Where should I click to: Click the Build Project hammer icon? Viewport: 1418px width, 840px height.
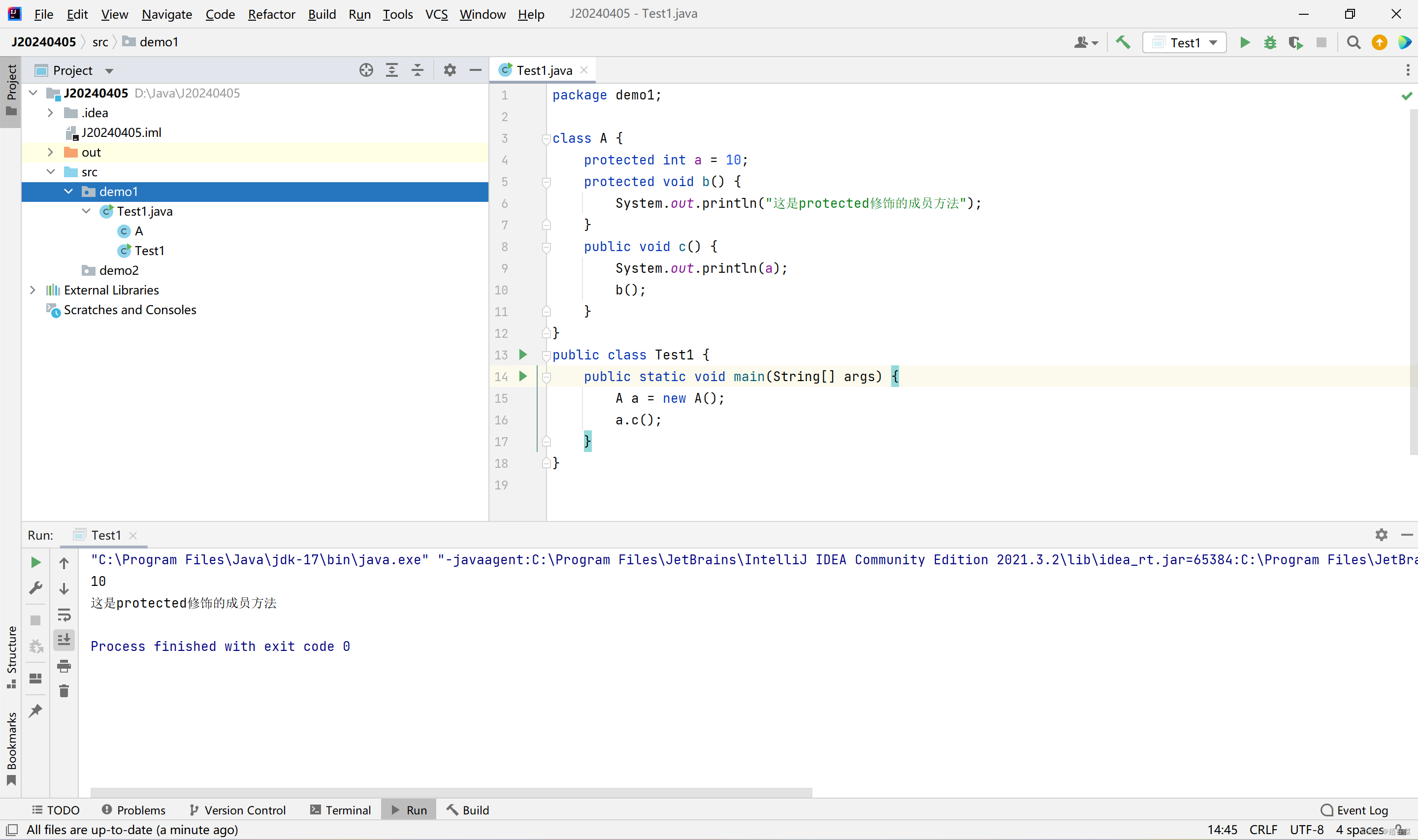(x=1123, y=42)
